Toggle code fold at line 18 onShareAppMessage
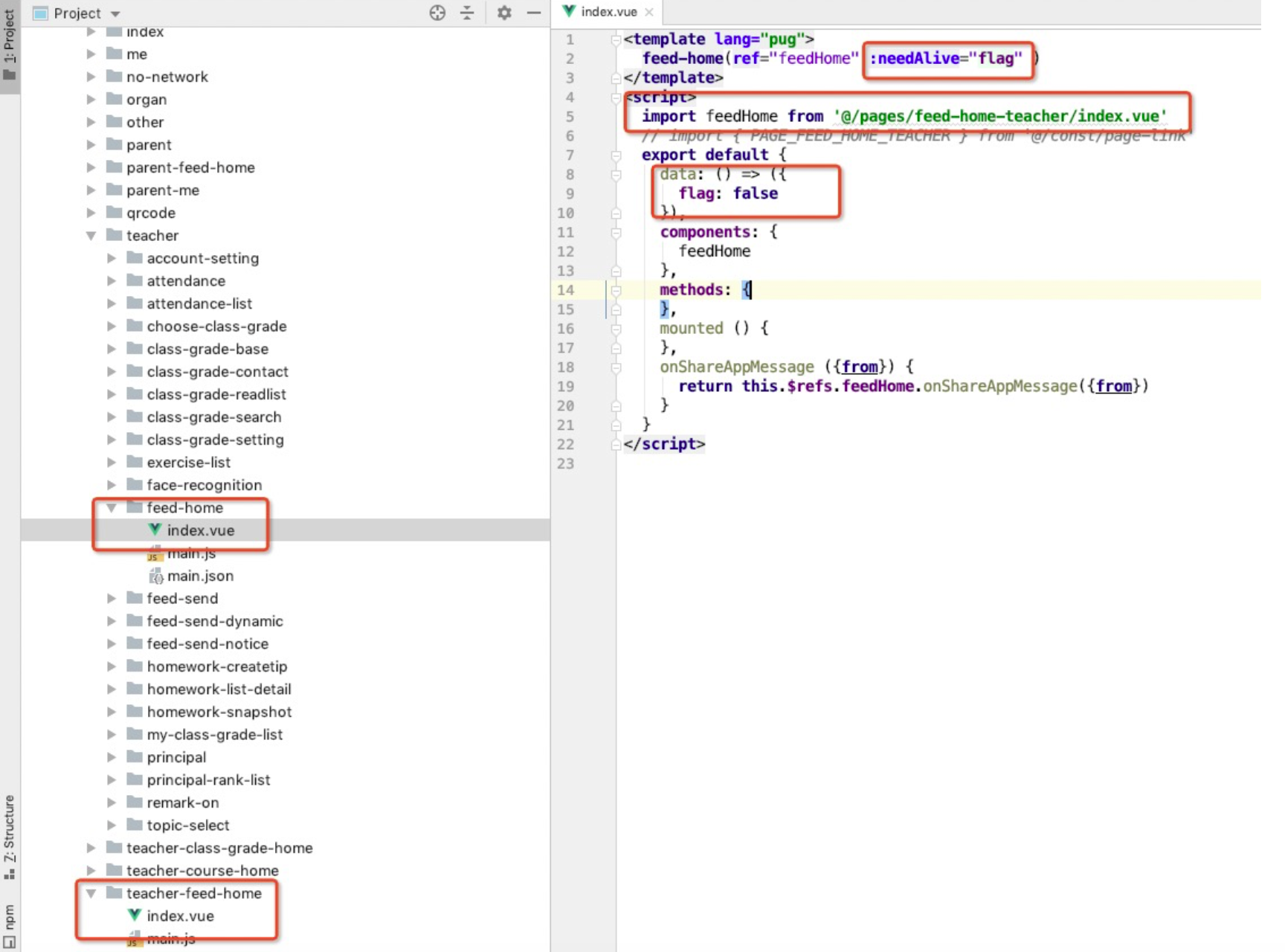The image size is (1285, 952). click(x=616, y=367)
